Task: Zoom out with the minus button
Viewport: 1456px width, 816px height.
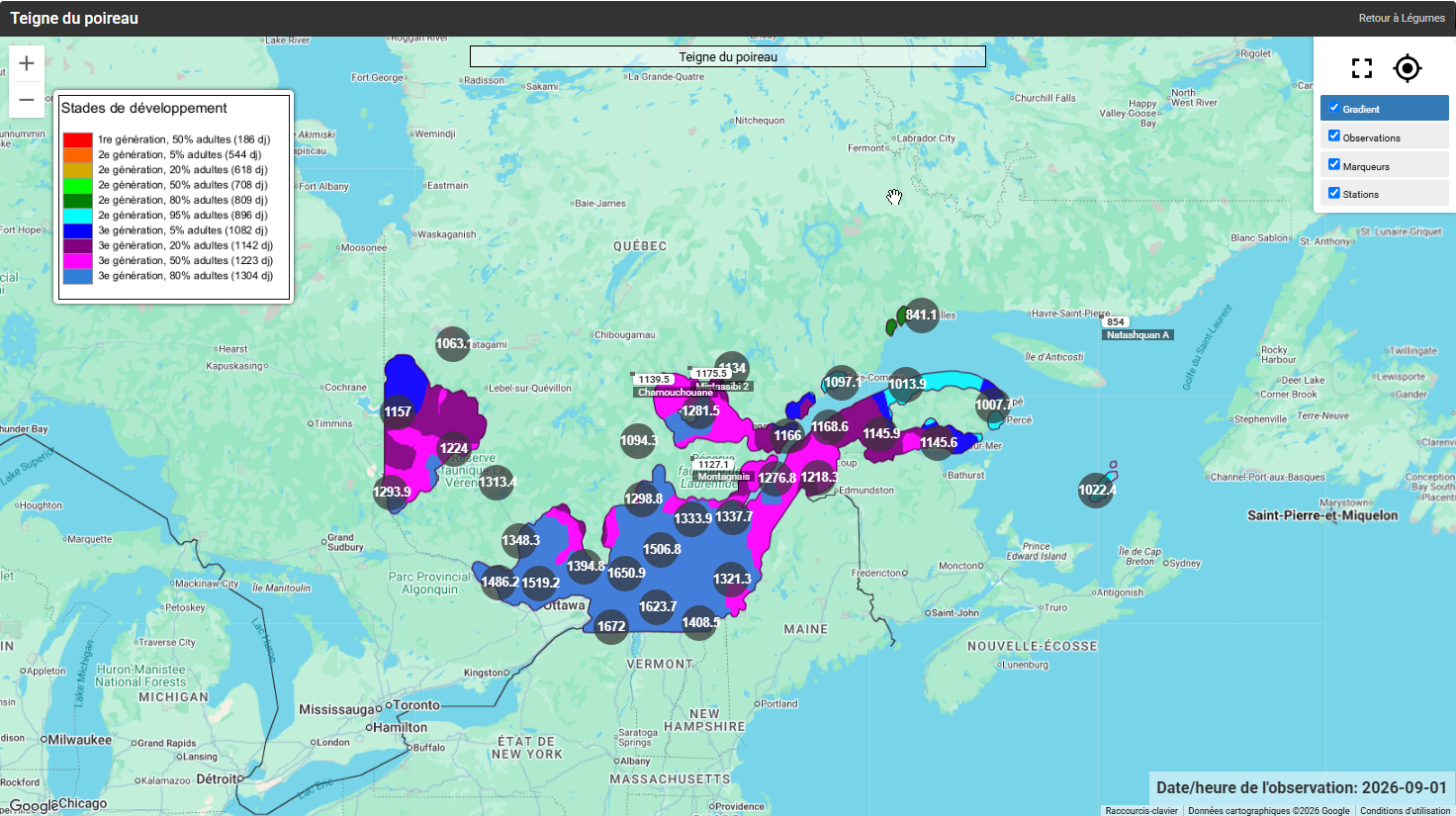Action: pyautogui.click(x=27, y=100)
